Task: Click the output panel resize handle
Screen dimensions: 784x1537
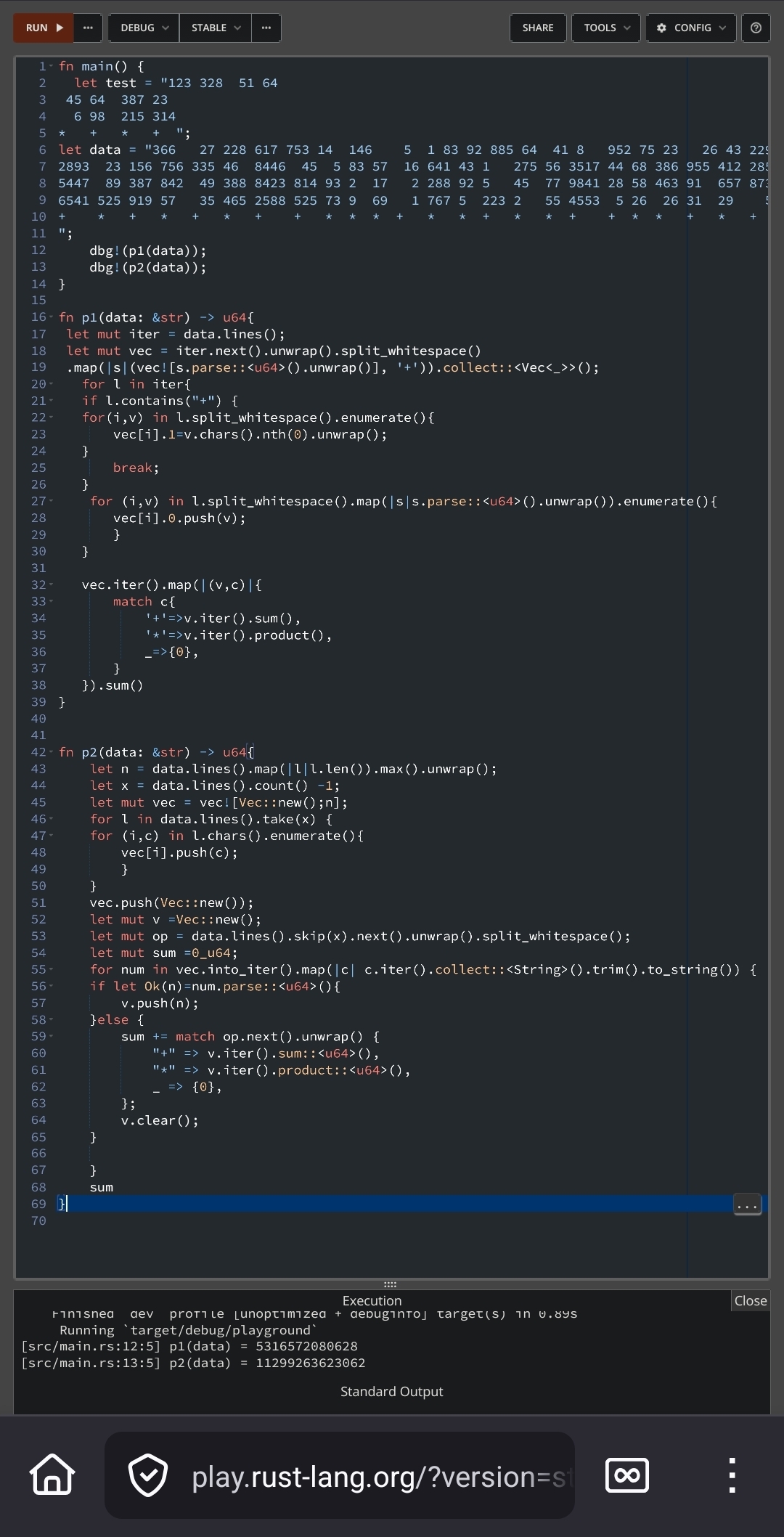Action: click(390, 1284)
